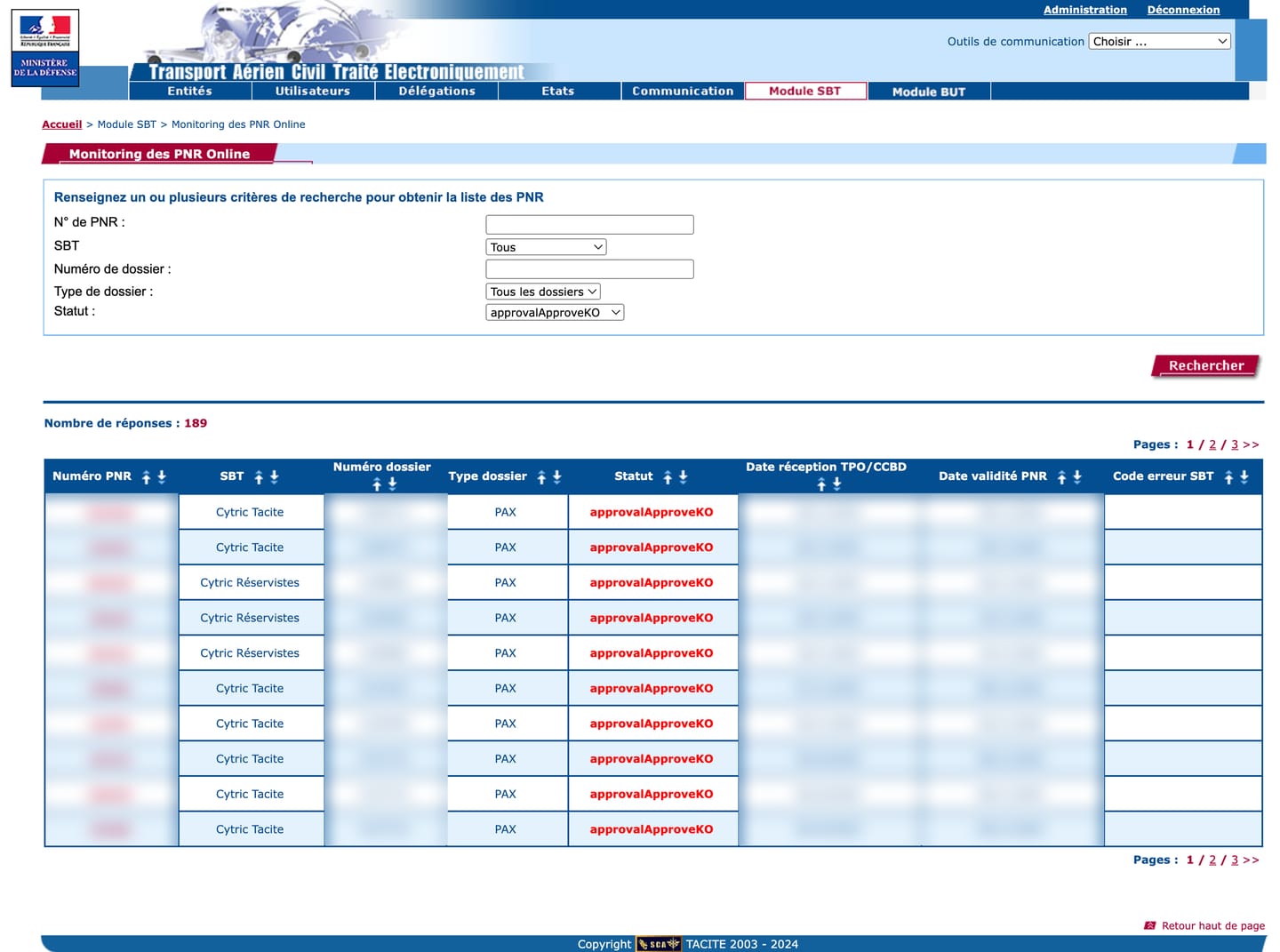The height and width of the screenshot is (952, 1280).
Task: Click the Rechercher button
Action: [1206, 365]
